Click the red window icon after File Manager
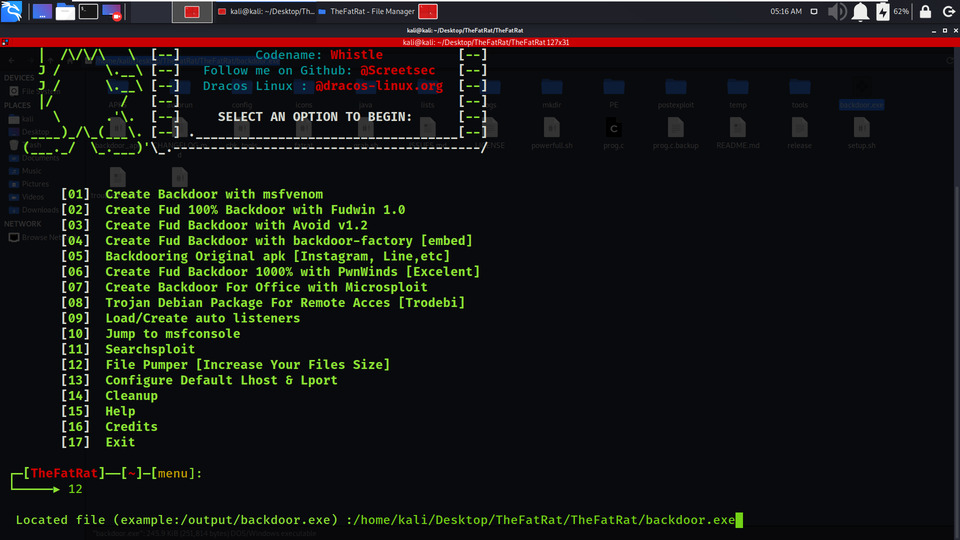Viewport: 960px width, 540px height. [428, 12]
